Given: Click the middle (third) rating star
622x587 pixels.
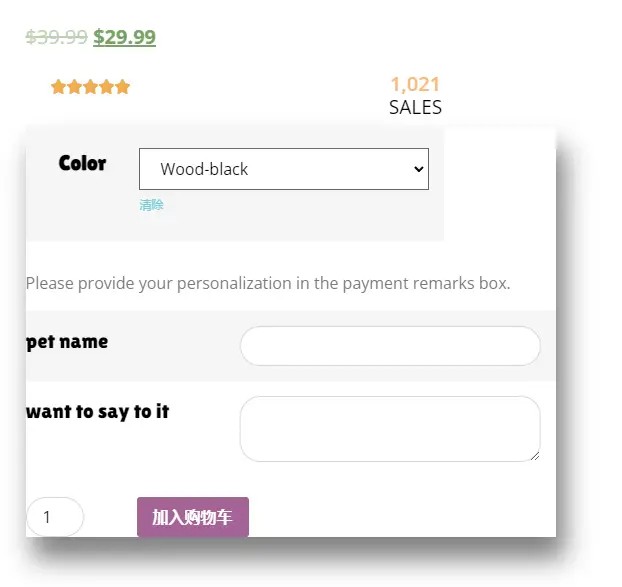Looking at the screenshot, I should pyautogui.click(x=91, y=87).
